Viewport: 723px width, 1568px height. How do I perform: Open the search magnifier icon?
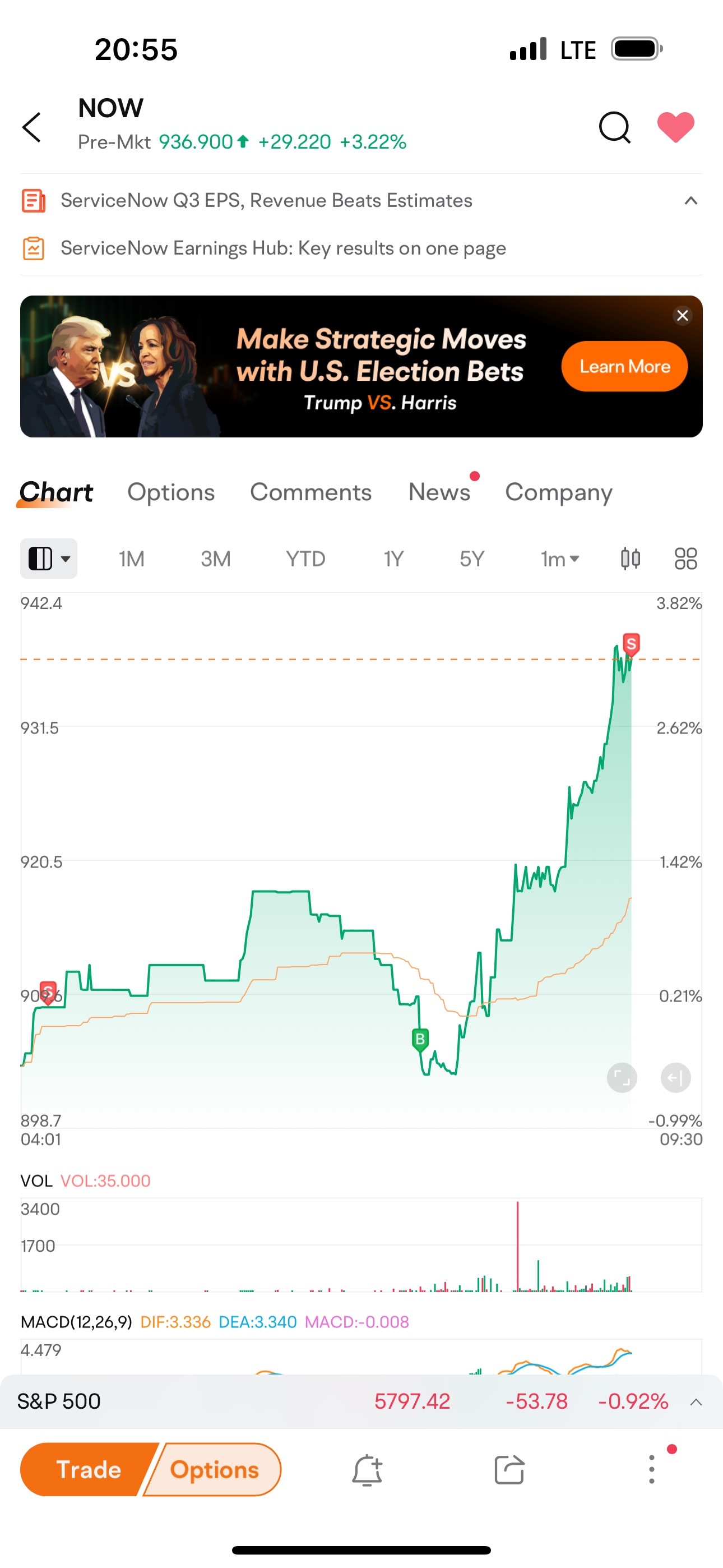[615, 127]
